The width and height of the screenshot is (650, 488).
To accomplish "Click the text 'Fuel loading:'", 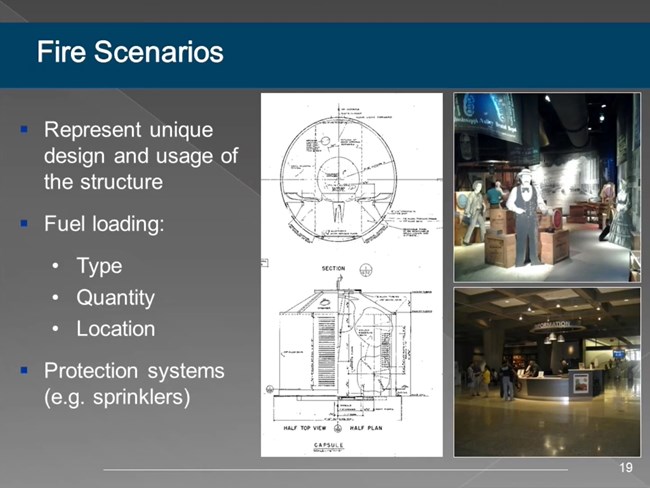I will (x=104, y=224).
